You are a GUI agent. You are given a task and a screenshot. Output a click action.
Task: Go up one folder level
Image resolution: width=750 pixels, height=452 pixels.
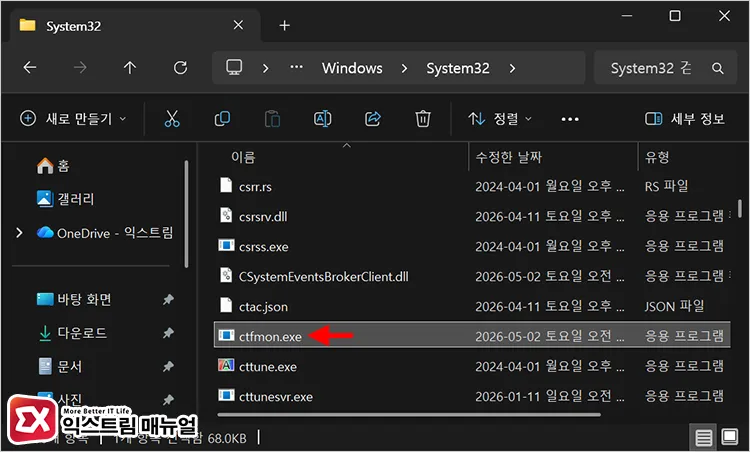[130, 68]
